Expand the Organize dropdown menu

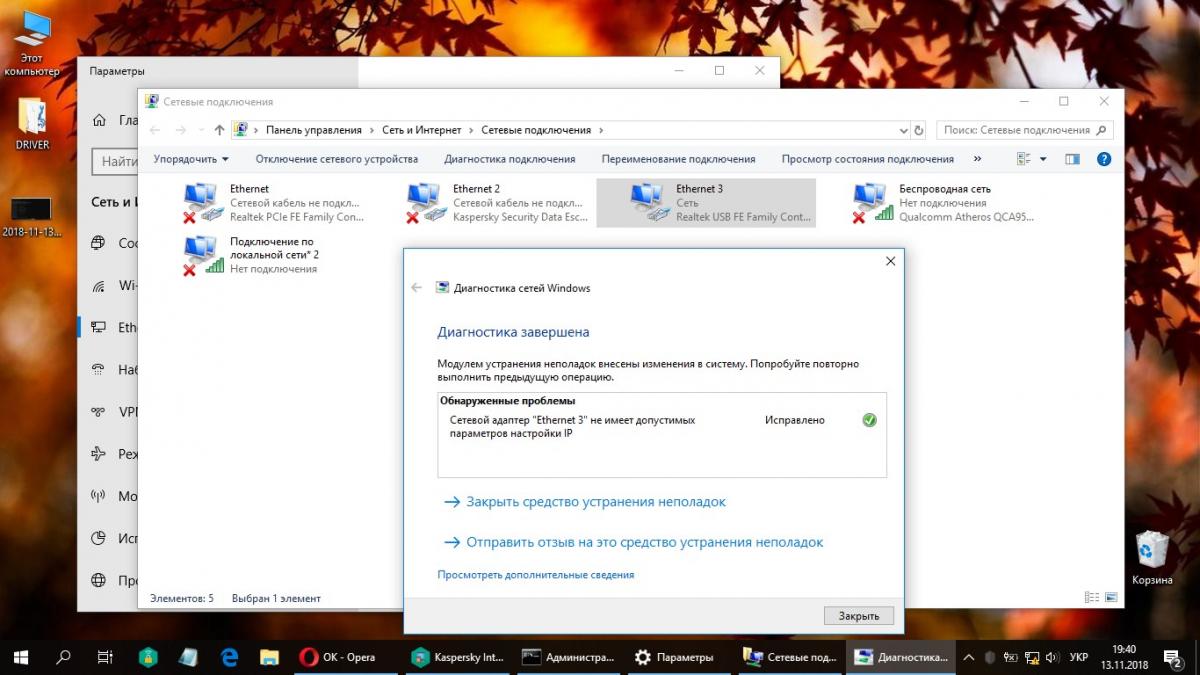point(191,159)
